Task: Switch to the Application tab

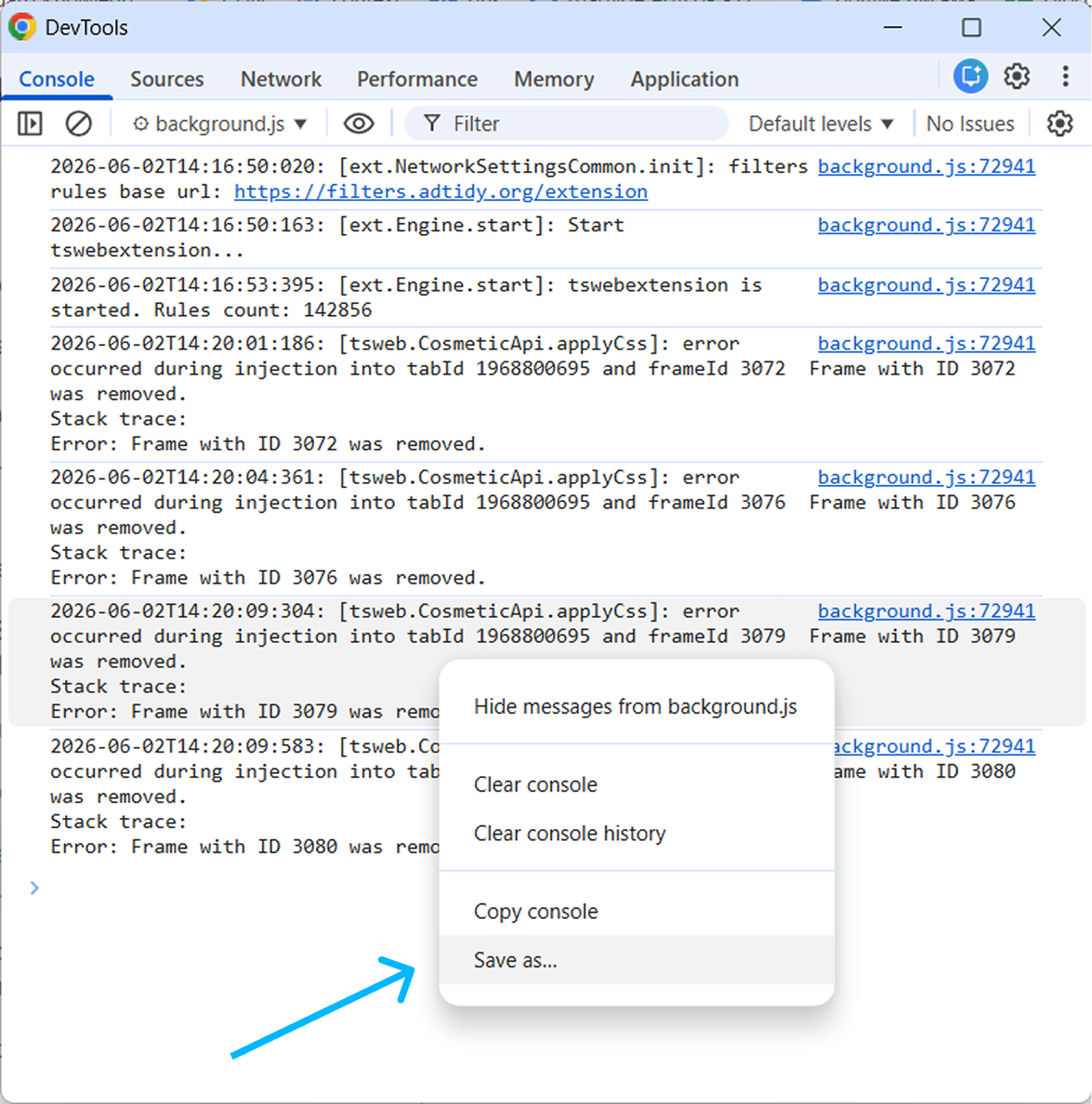Action: [x=684, y=79]
